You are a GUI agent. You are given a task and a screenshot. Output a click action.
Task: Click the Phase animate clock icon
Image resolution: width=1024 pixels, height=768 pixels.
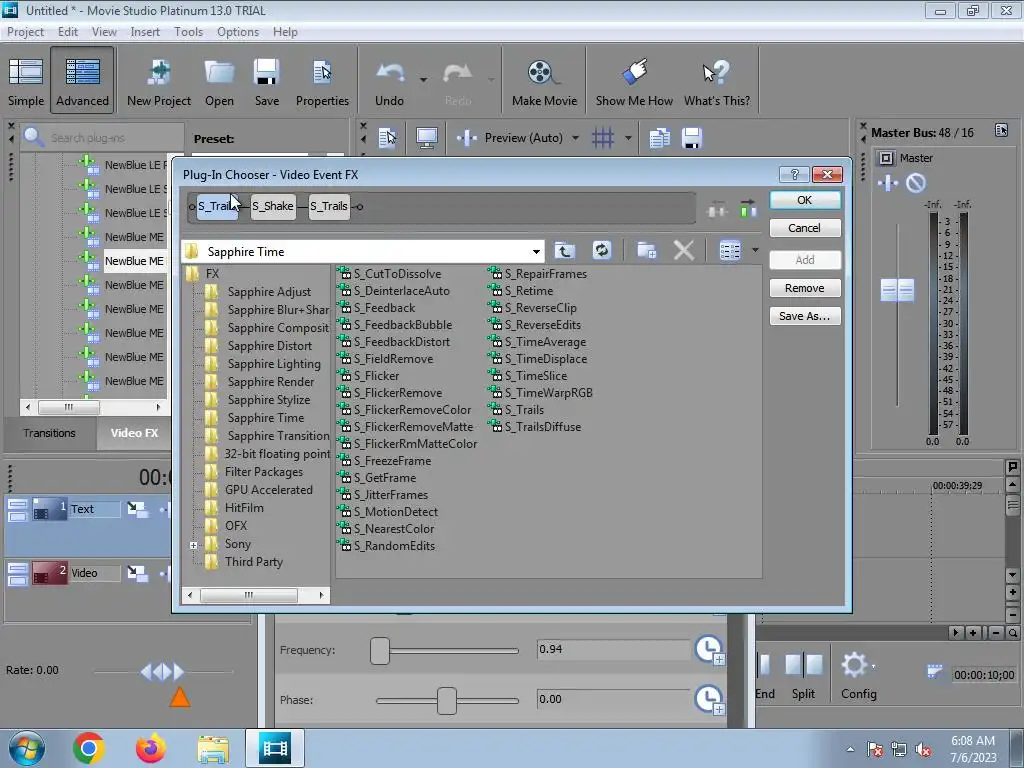[709, 699]
